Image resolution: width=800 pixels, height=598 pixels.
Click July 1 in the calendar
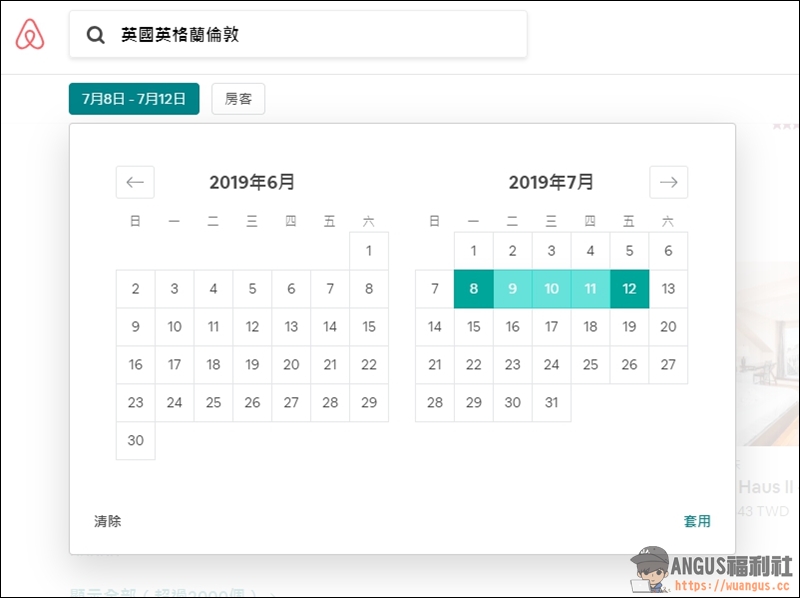[x=474, y=251]
